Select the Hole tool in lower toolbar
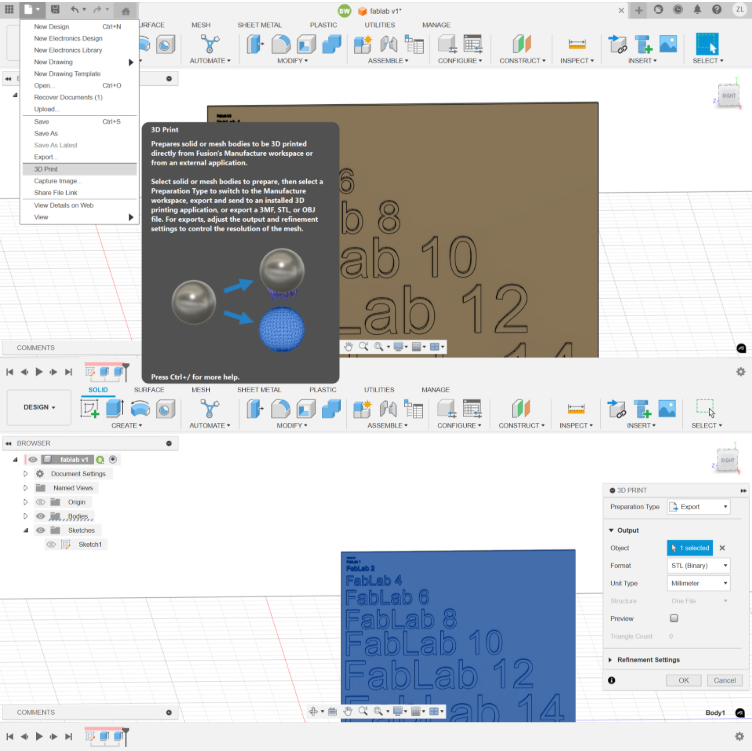 click(165, 409)
